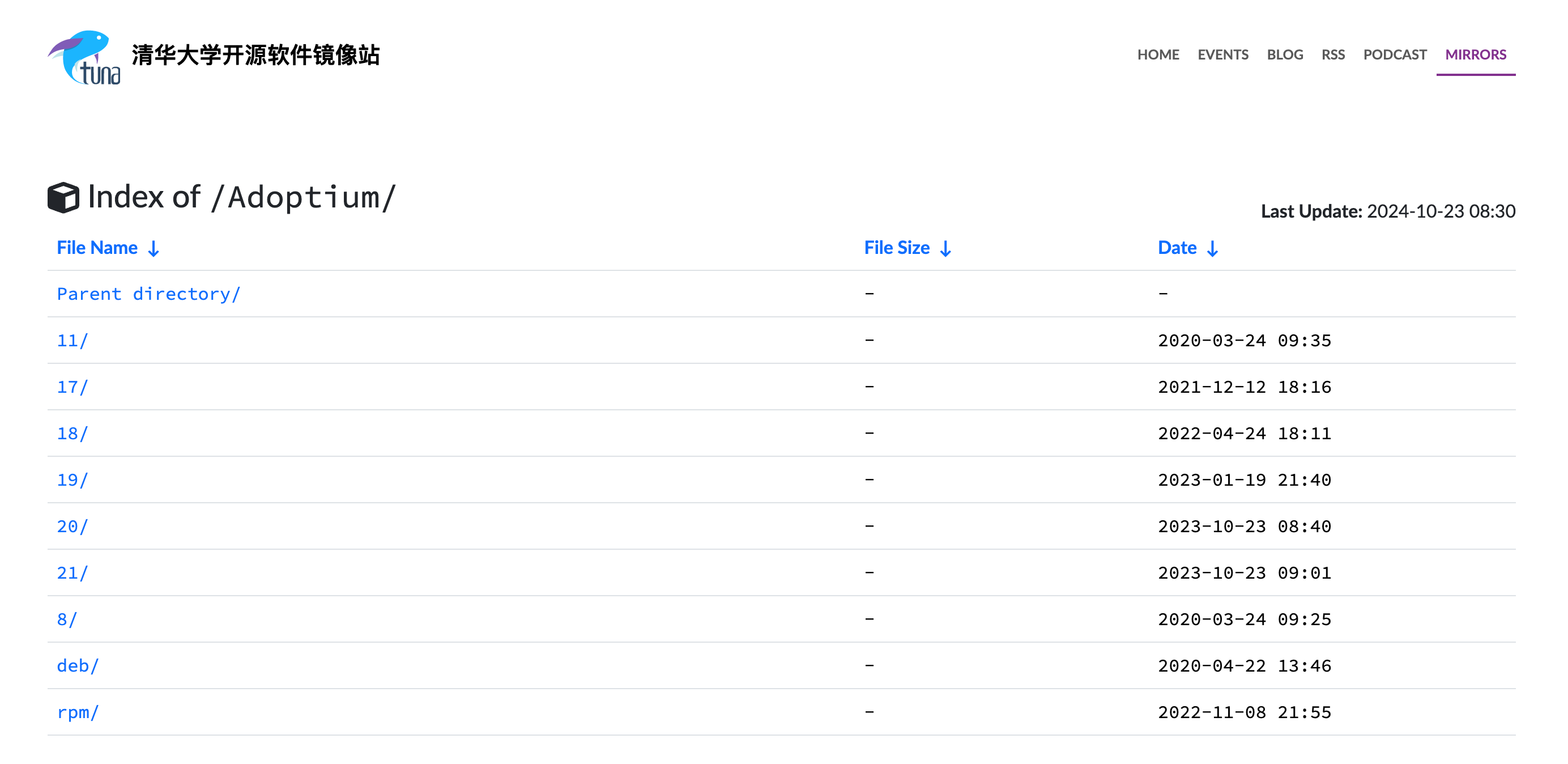The width and height of the screenshot is (1568, 764).
Task: Navigate to Parent directory
Action: (x=148, y=294)
